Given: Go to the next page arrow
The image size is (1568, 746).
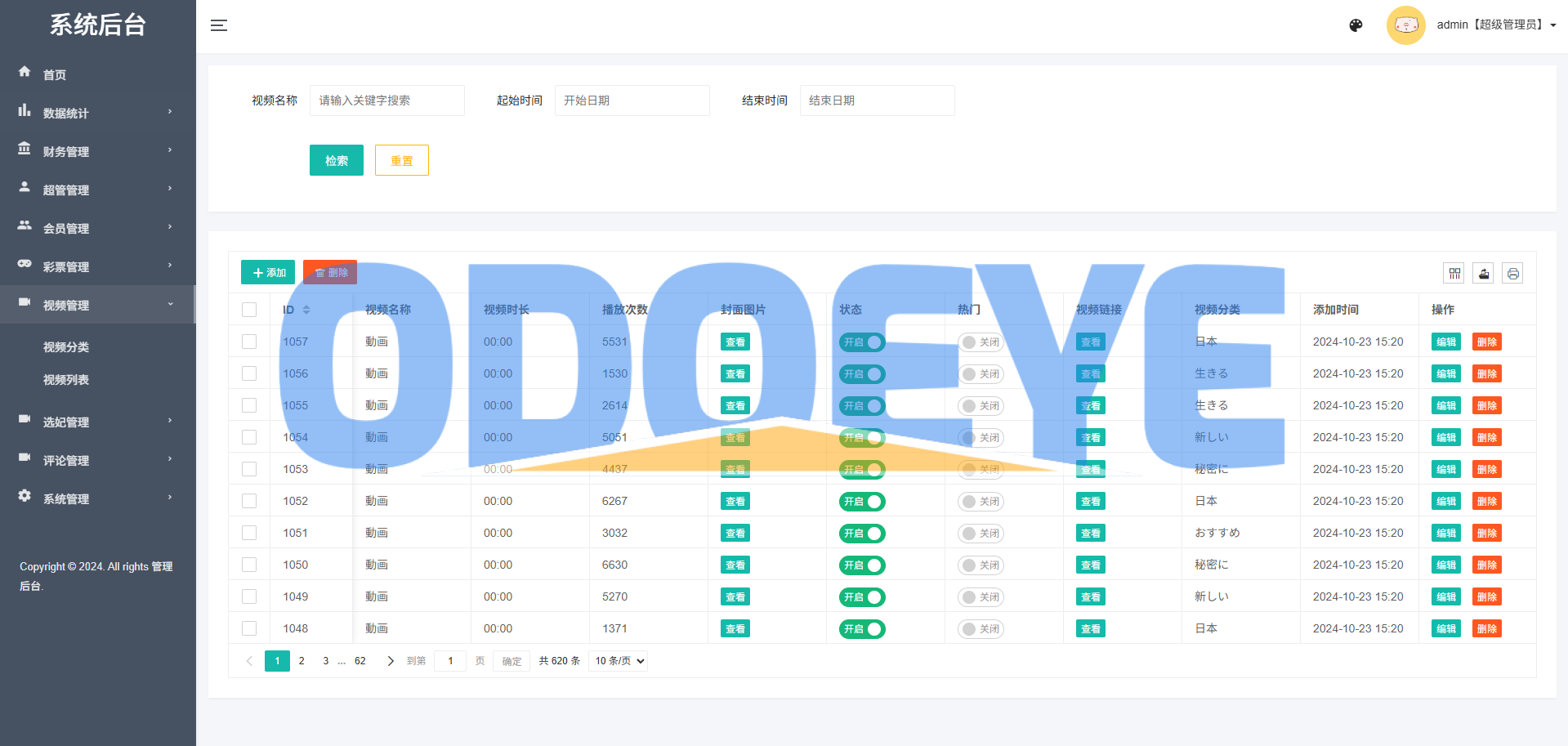Looking at the screenshot, I should (x=391, y=661).
